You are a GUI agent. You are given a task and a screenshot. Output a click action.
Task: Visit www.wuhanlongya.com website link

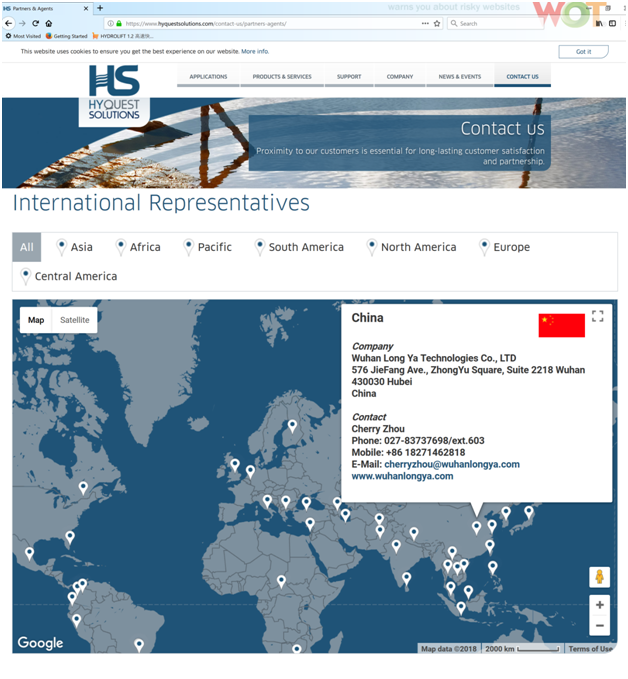402,476
